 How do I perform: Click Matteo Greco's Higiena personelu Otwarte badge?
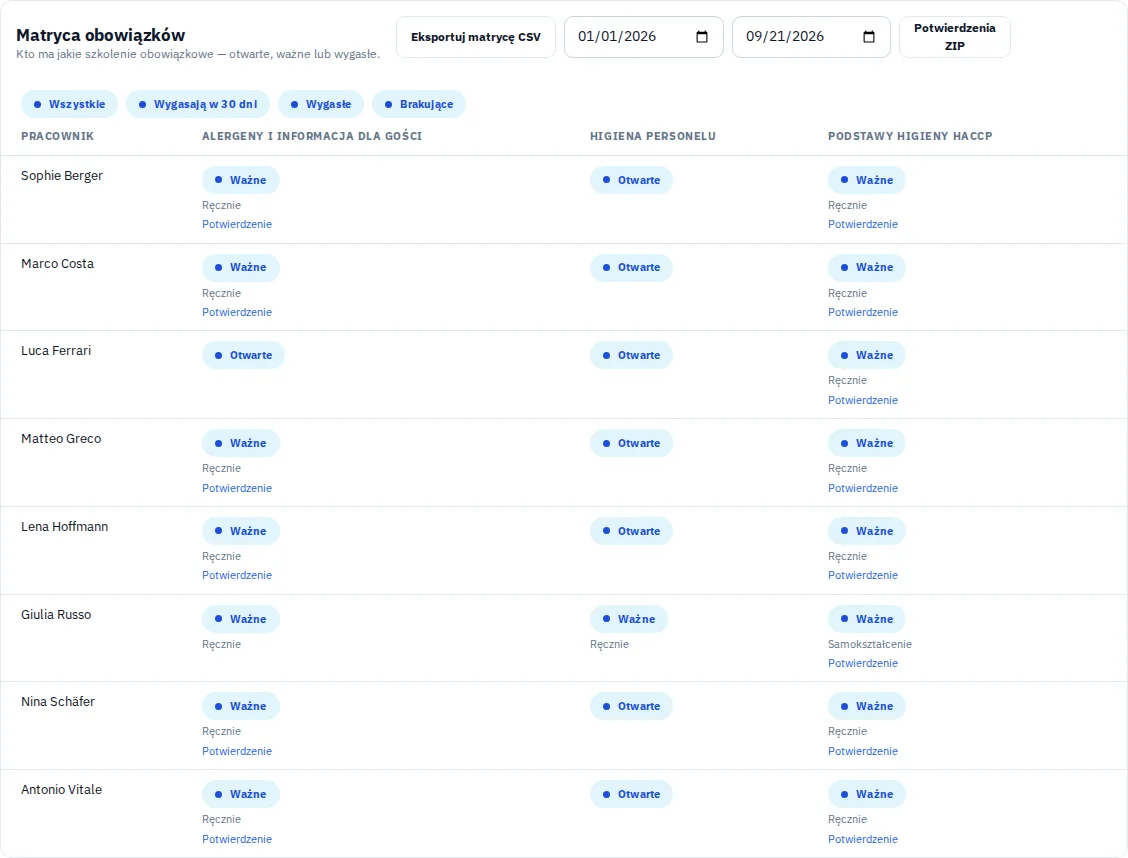[631, 443]
